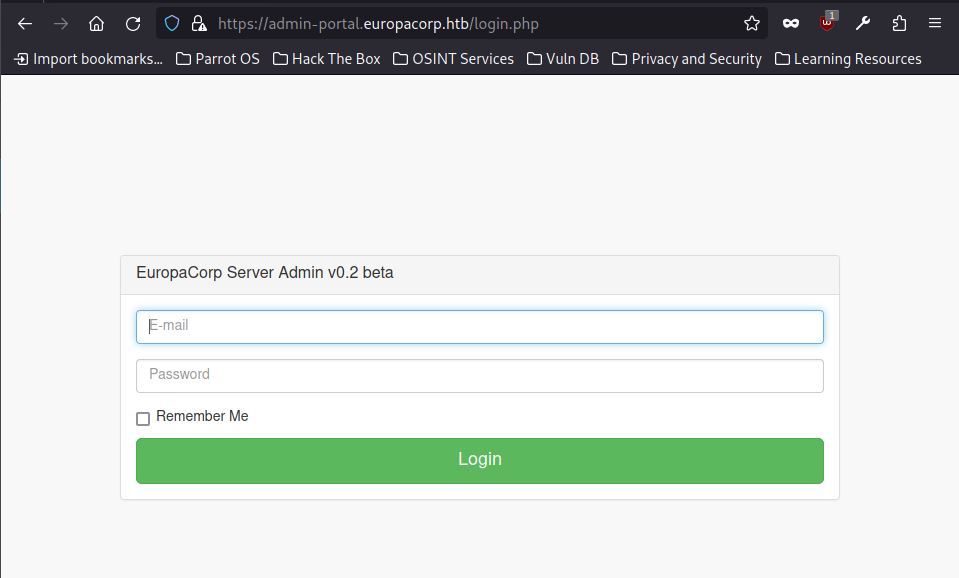This screenshot has height=578, width=959.
Task: Open the Vuln DB bookmarks folder
Action: pos(562,59)
